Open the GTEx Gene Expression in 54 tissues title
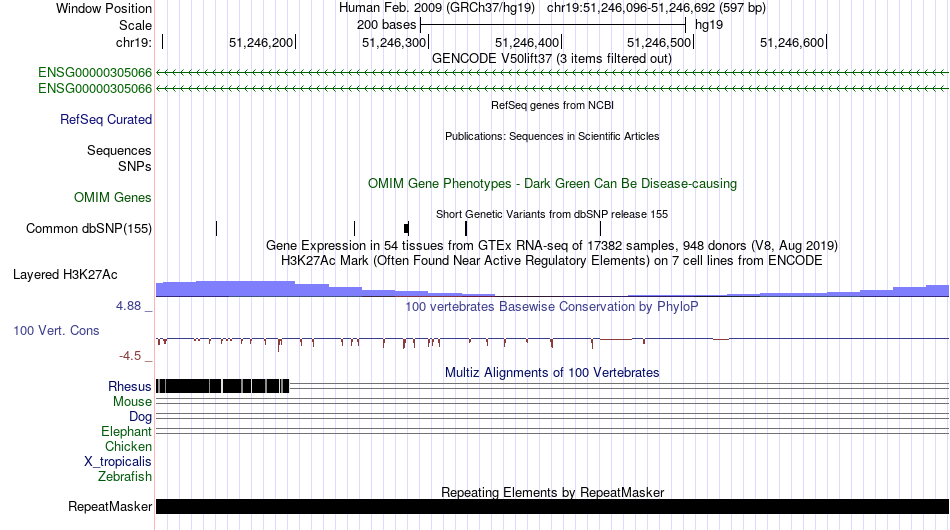Screen dimensions: 950x530 (551, 246)
